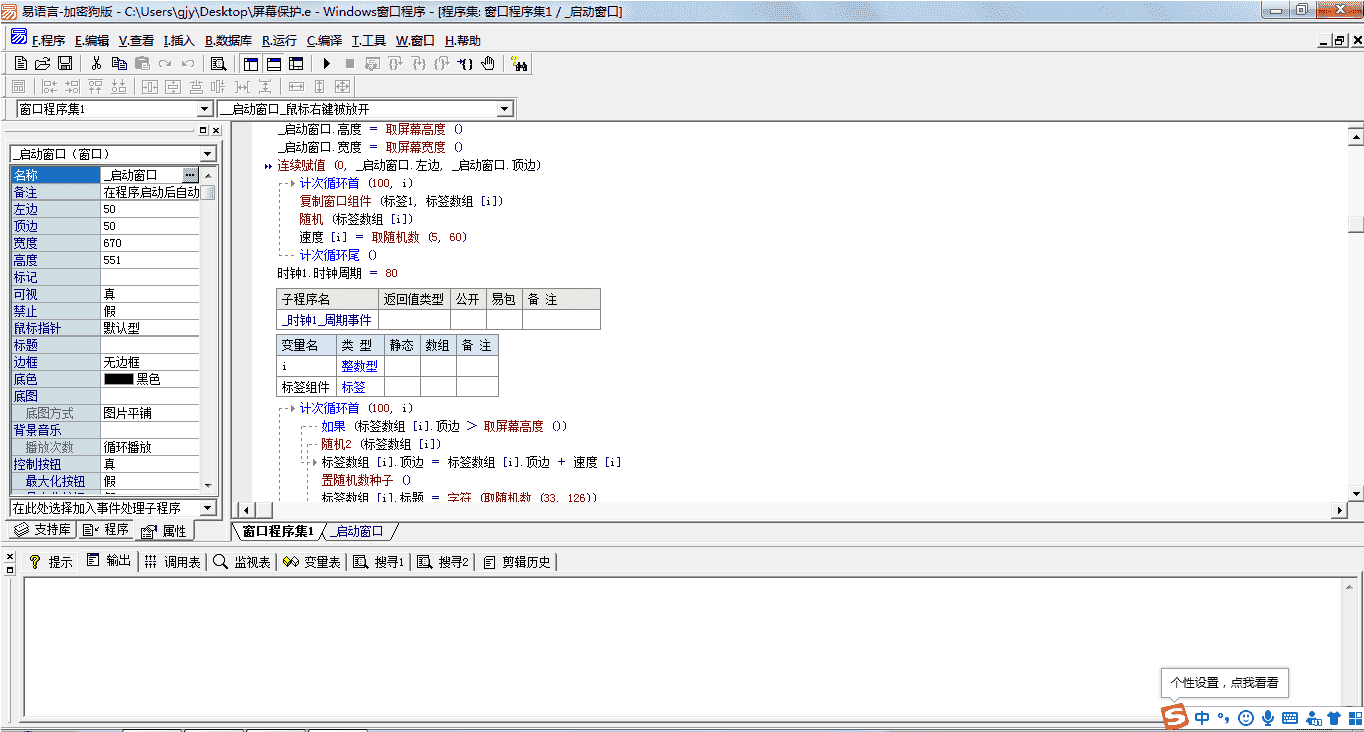1364x732 pixels.
Task: Open the F.程序 menu
Action: point(48,41)
